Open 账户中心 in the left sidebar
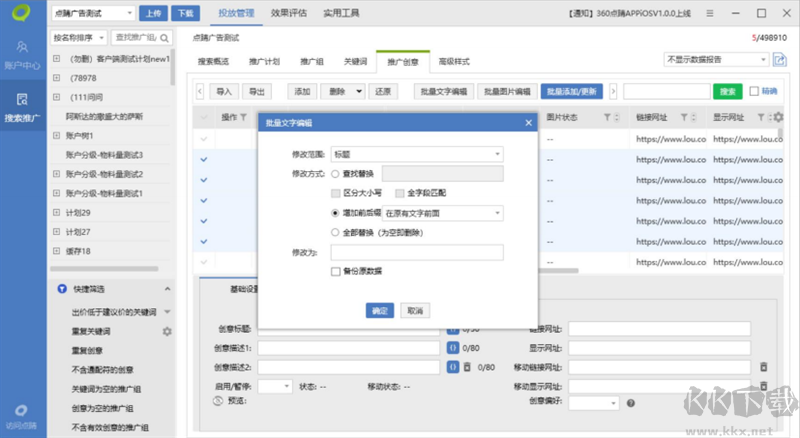This screenshot has height=438, width=800. pos(22,56)
